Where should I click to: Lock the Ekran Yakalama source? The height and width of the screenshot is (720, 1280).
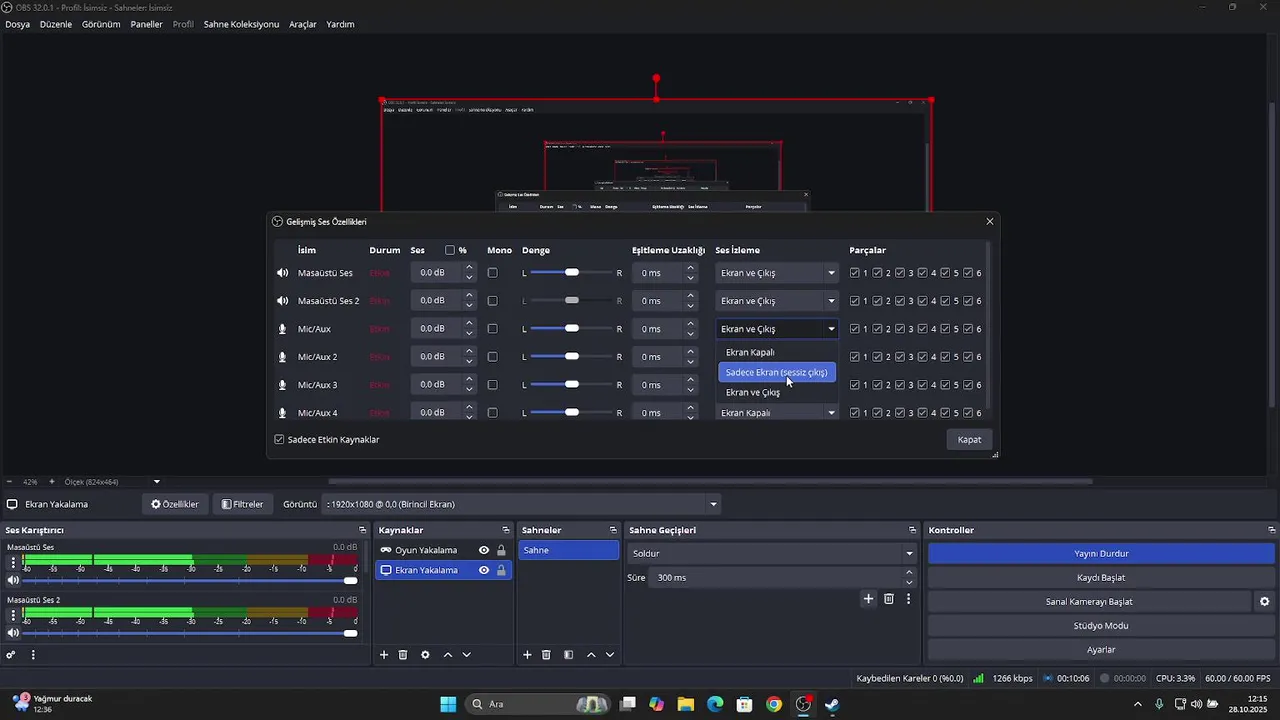pos(501,570)
